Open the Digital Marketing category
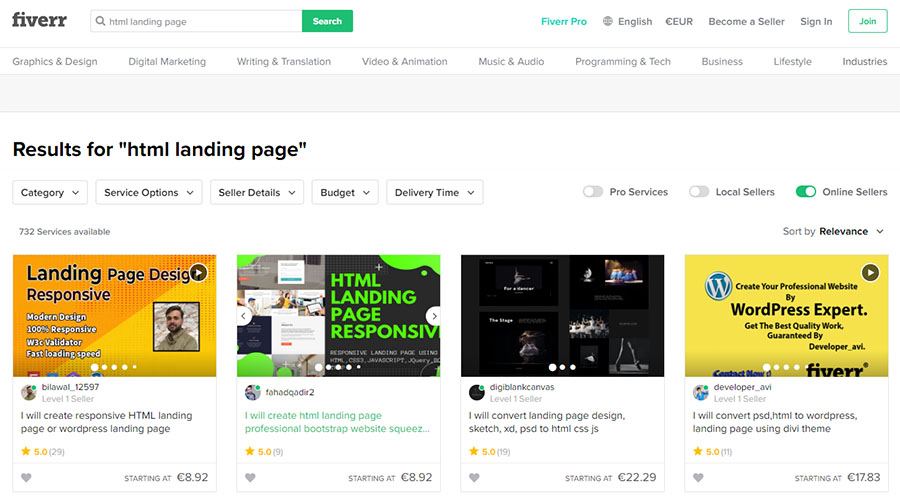Viewport: 900px width, 504px height. [x=167, y=61]
